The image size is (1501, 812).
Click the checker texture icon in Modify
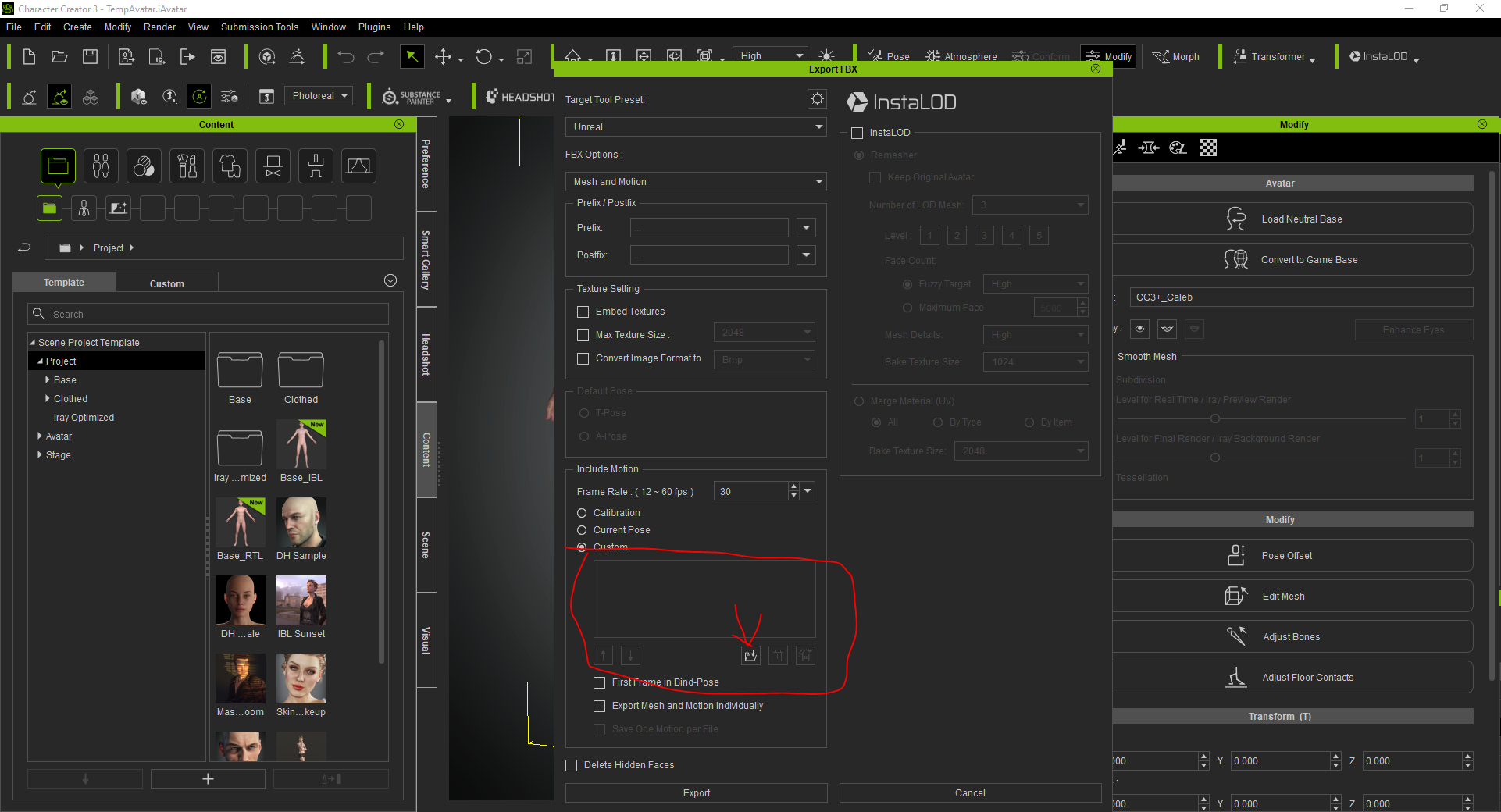pos(1208,148)
